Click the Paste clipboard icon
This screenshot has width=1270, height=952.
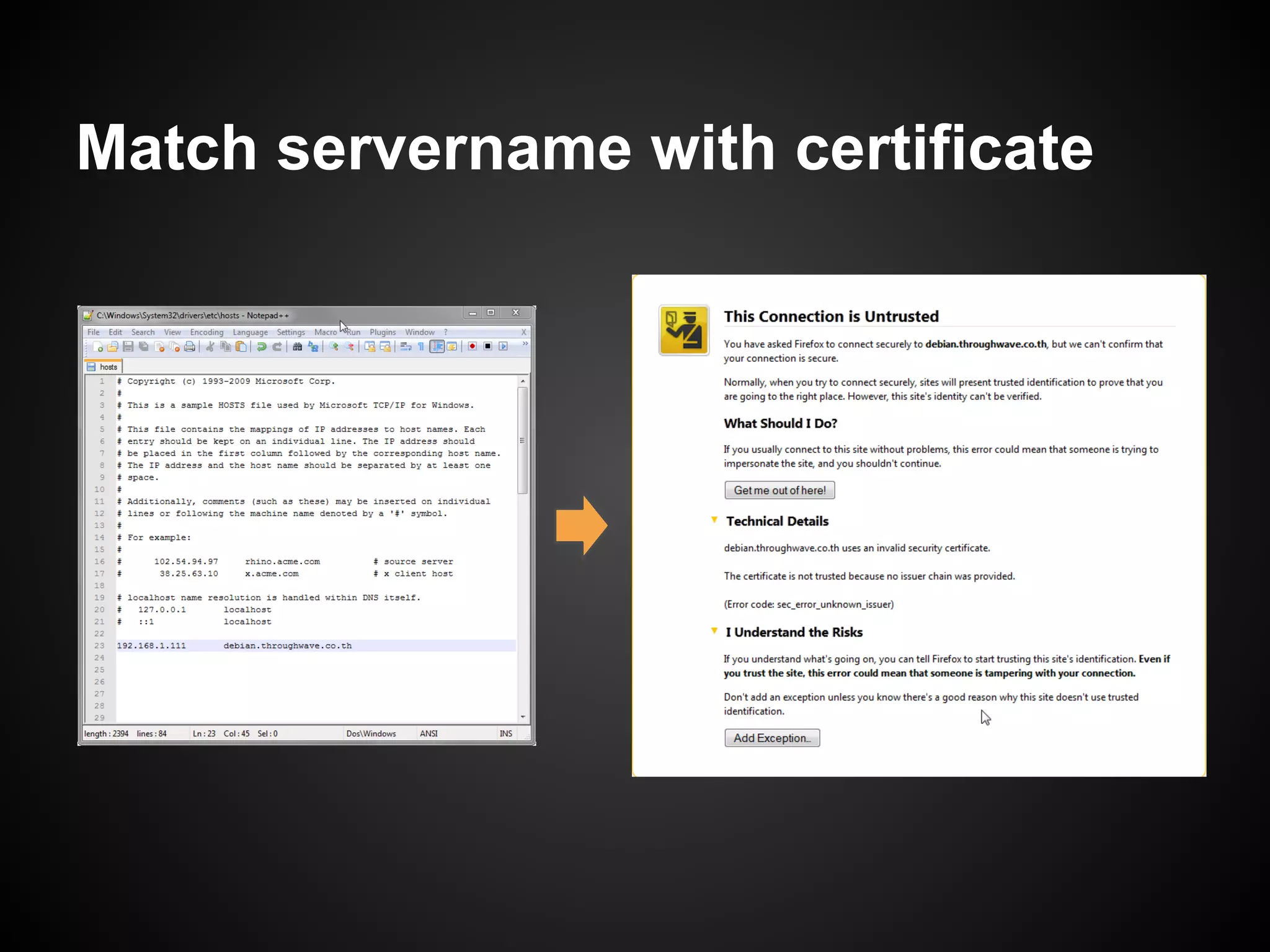(x=241, y=346)
